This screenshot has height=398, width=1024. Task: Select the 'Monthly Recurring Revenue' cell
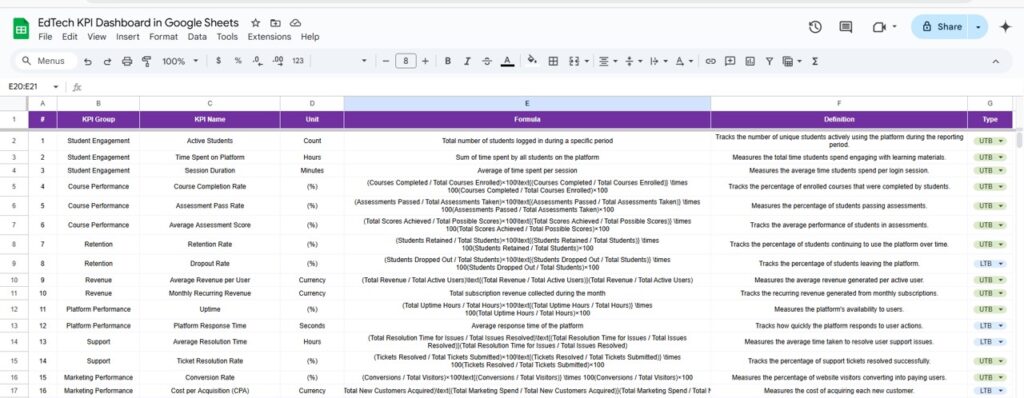pyautogui.click(x=210, y=293)
